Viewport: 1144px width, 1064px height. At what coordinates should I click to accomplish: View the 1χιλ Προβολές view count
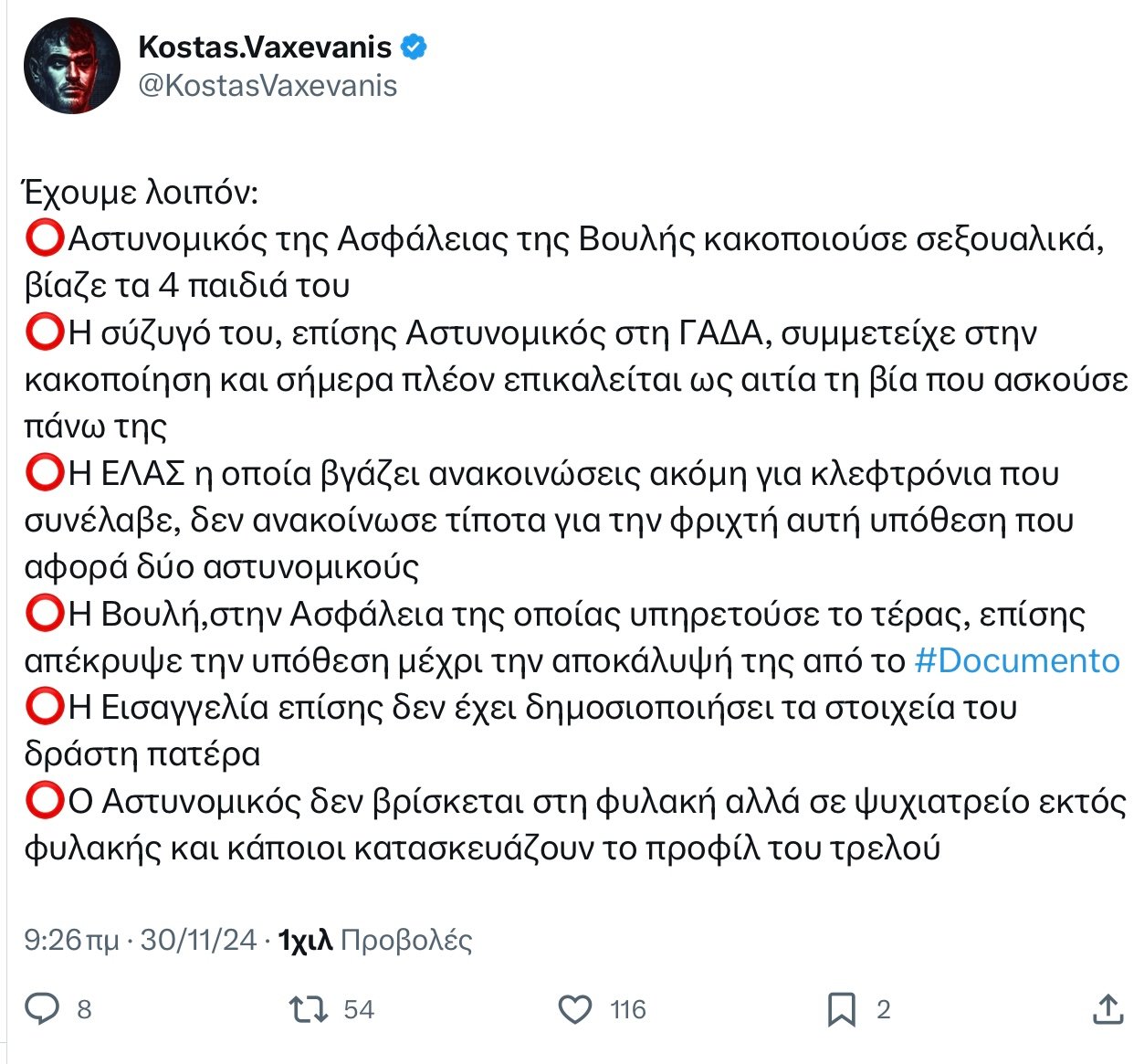(375, 940)
